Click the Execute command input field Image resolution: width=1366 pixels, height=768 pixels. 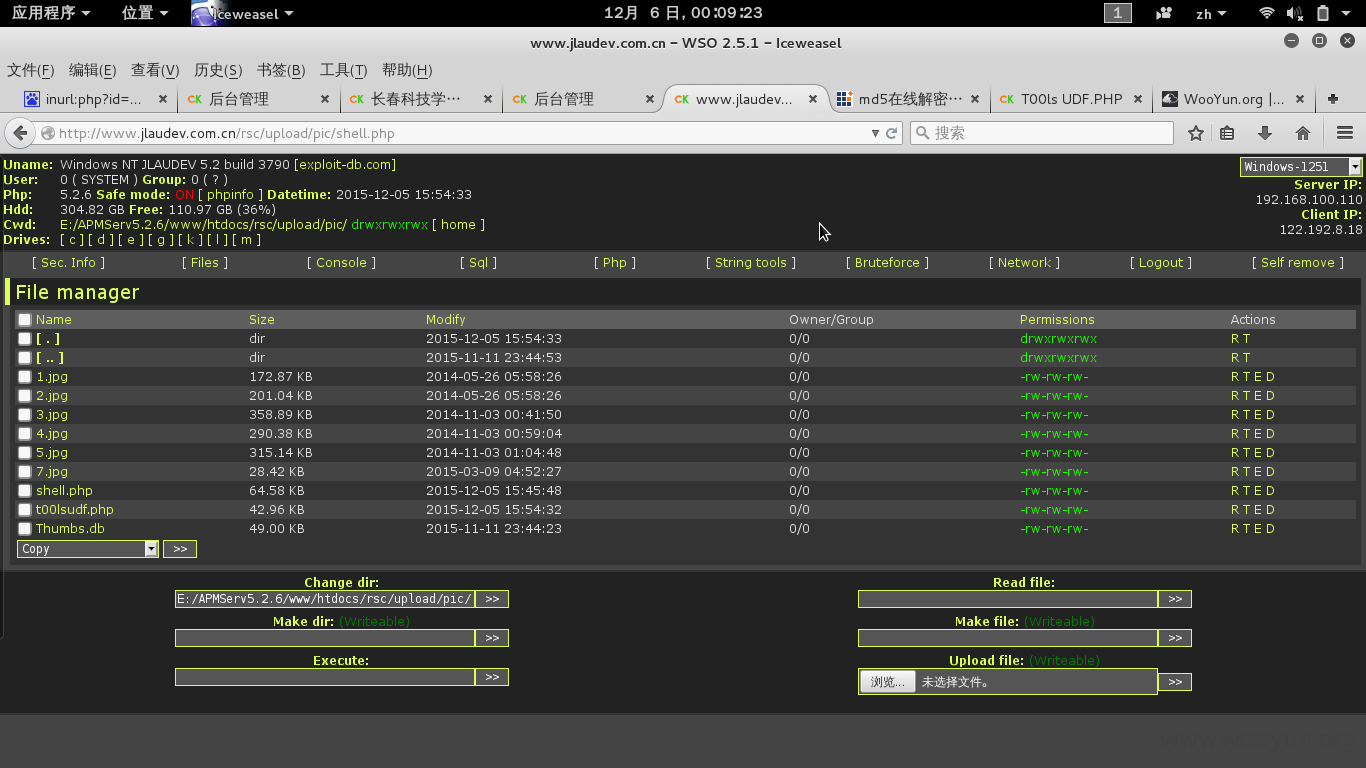[x=324, y=677]
